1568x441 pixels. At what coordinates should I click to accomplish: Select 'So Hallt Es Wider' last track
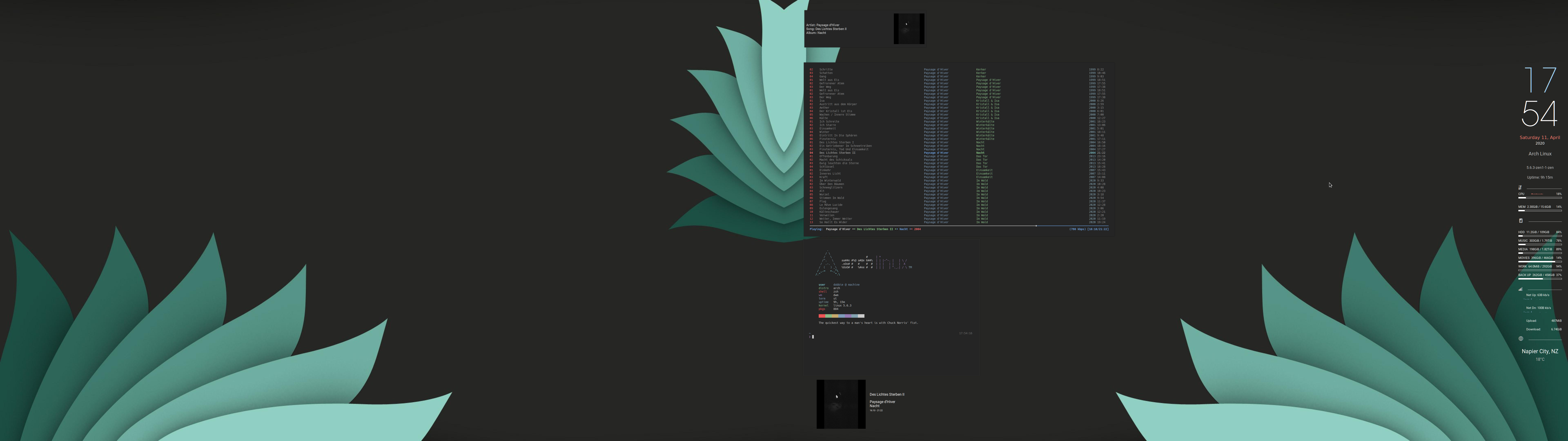(x=833, y=222)
